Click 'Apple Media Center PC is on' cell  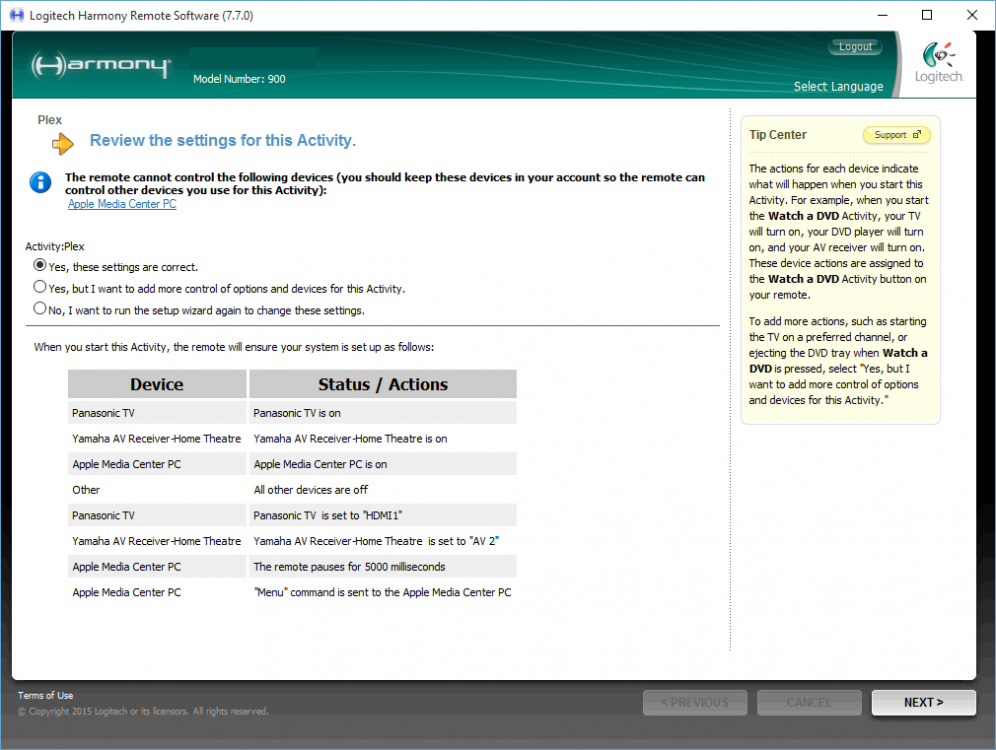[383, 464]
